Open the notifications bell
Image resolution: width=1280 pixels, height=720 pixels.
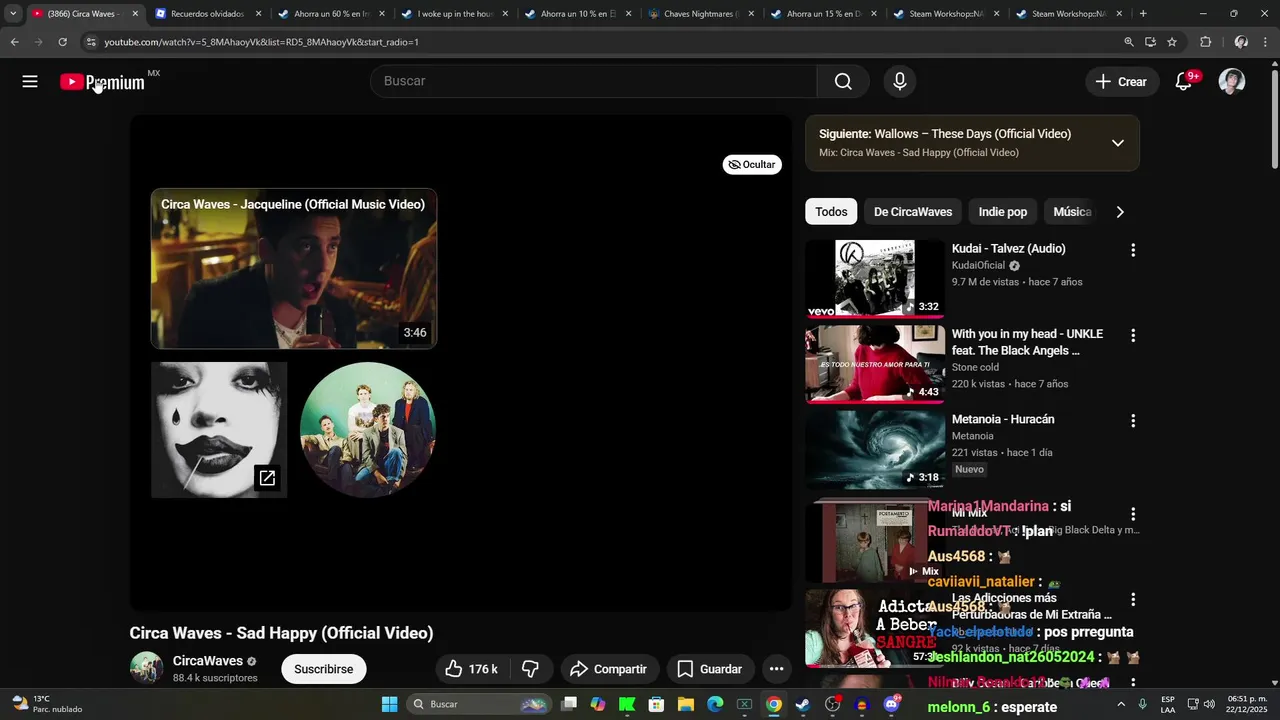(1184, 82)
